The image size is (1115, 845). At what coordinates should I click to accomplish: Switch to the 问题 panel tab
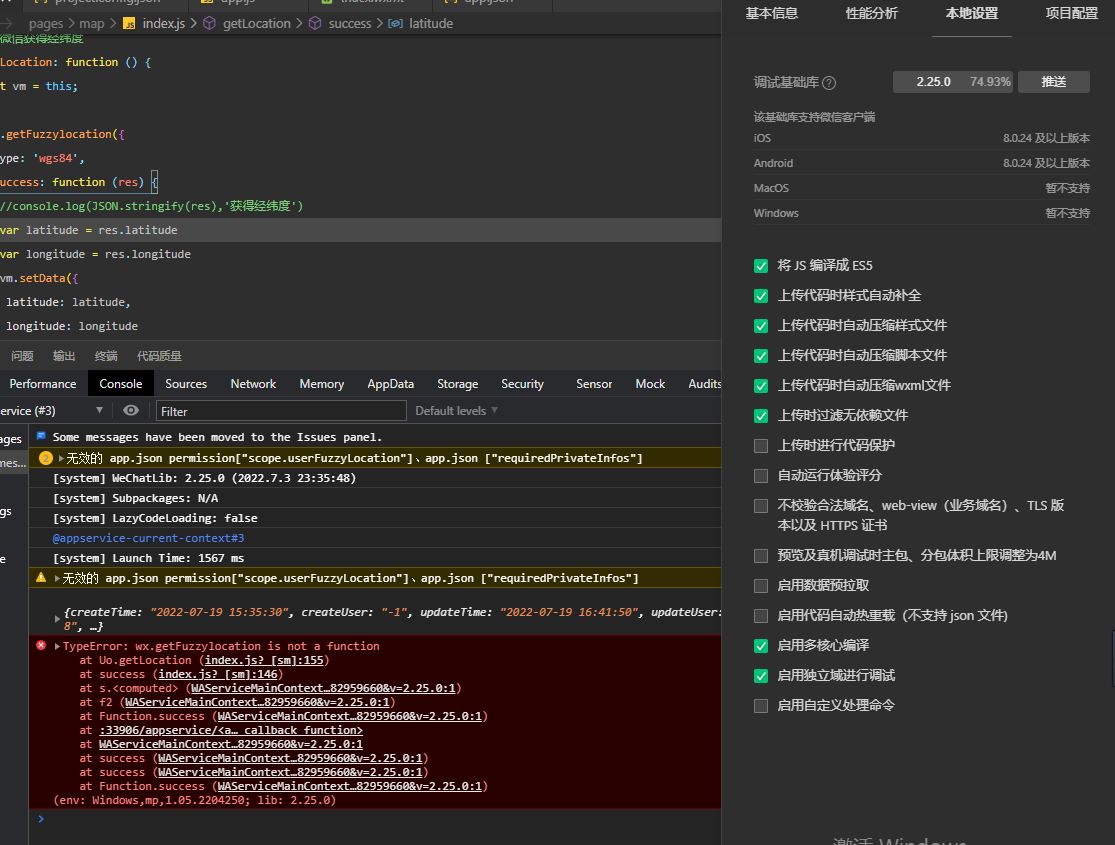click(22, 356)
